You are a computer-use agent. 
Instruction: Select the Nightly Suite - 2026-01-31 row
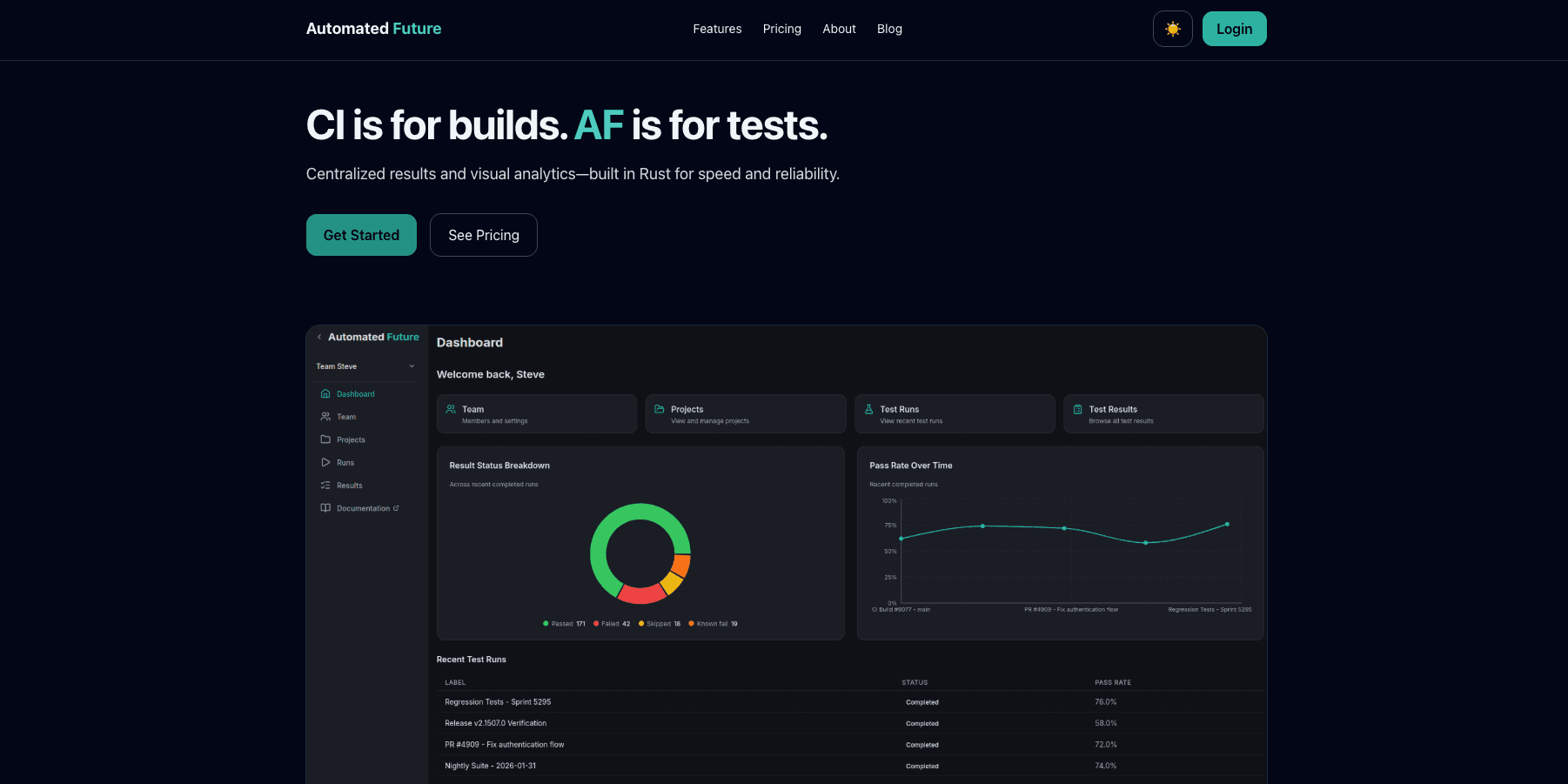point(490,766)
